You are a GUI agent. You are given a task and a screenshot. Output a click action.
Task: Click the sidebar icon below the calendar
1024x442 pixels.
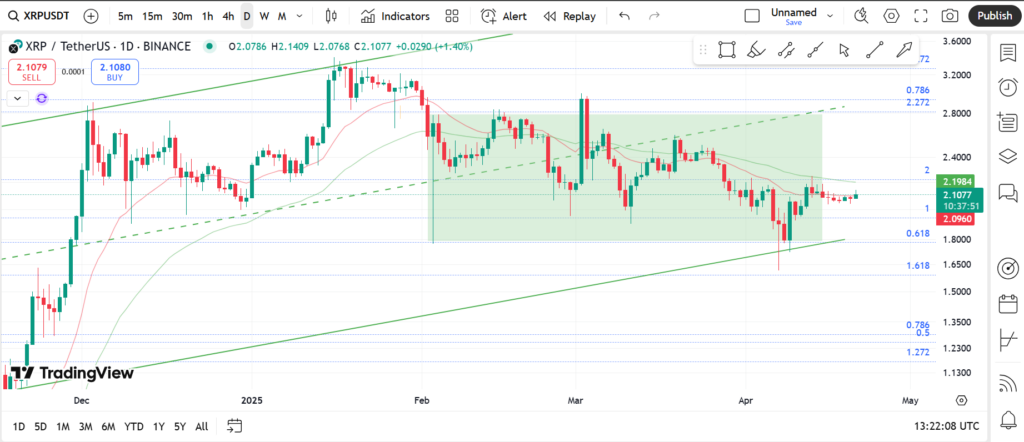point(1008,339)
